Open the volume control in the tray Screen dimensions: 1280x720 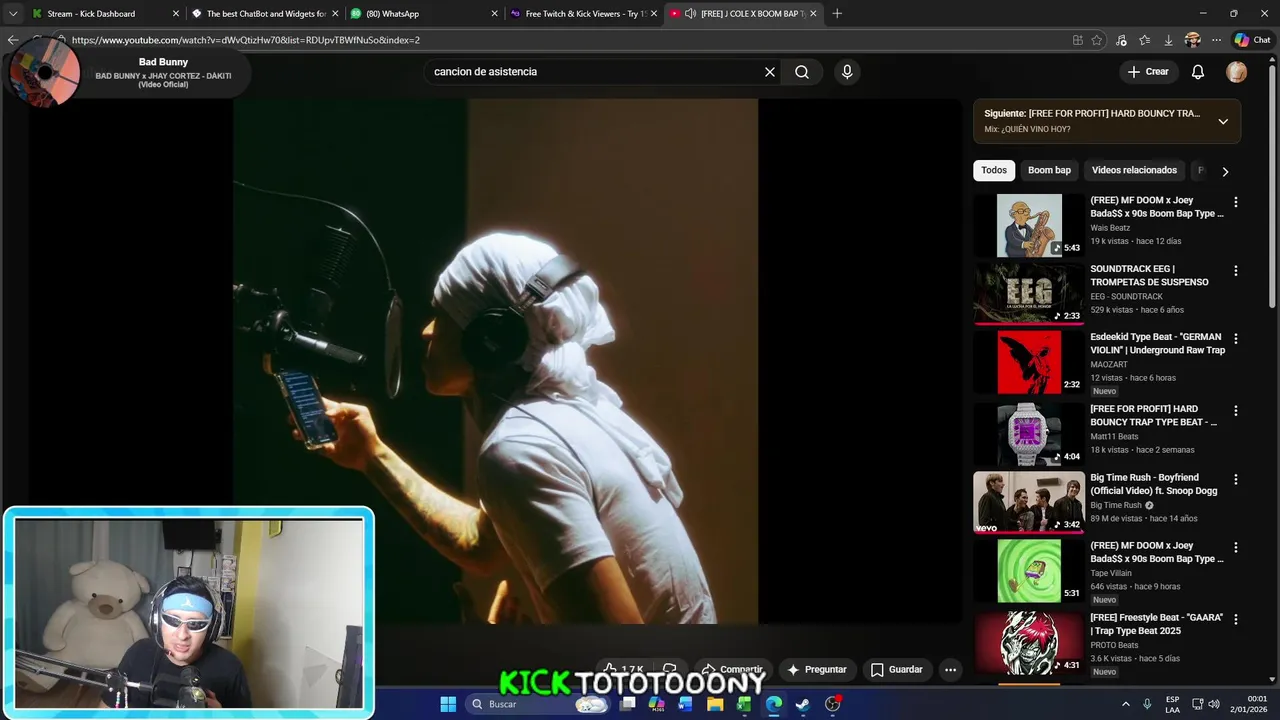point(1213,704)
